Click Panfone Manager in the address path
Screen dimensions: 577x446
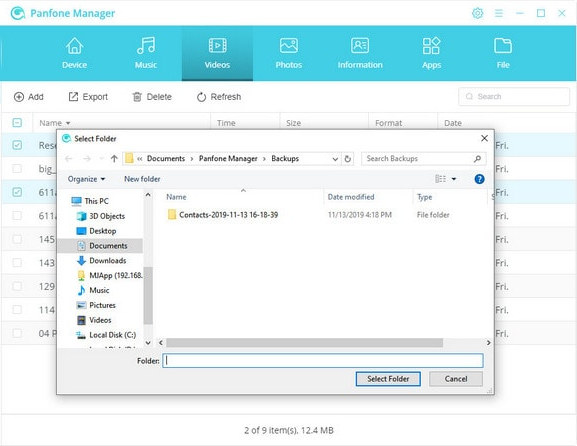(228, 159)
